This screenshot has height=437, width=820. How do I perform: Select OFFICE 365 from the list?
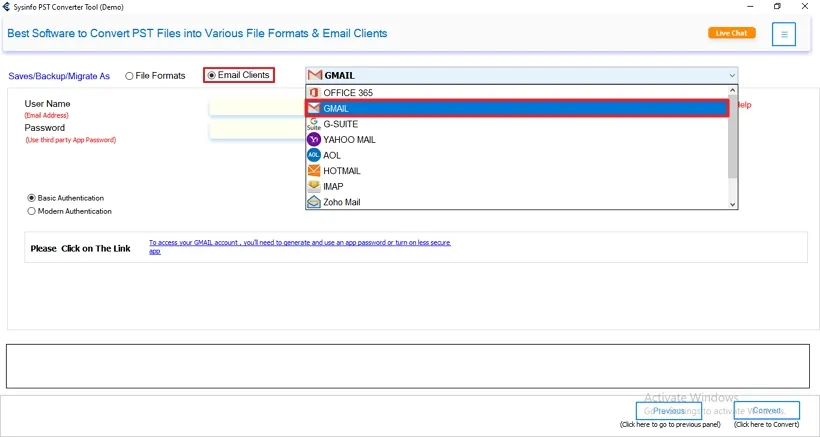517,93
